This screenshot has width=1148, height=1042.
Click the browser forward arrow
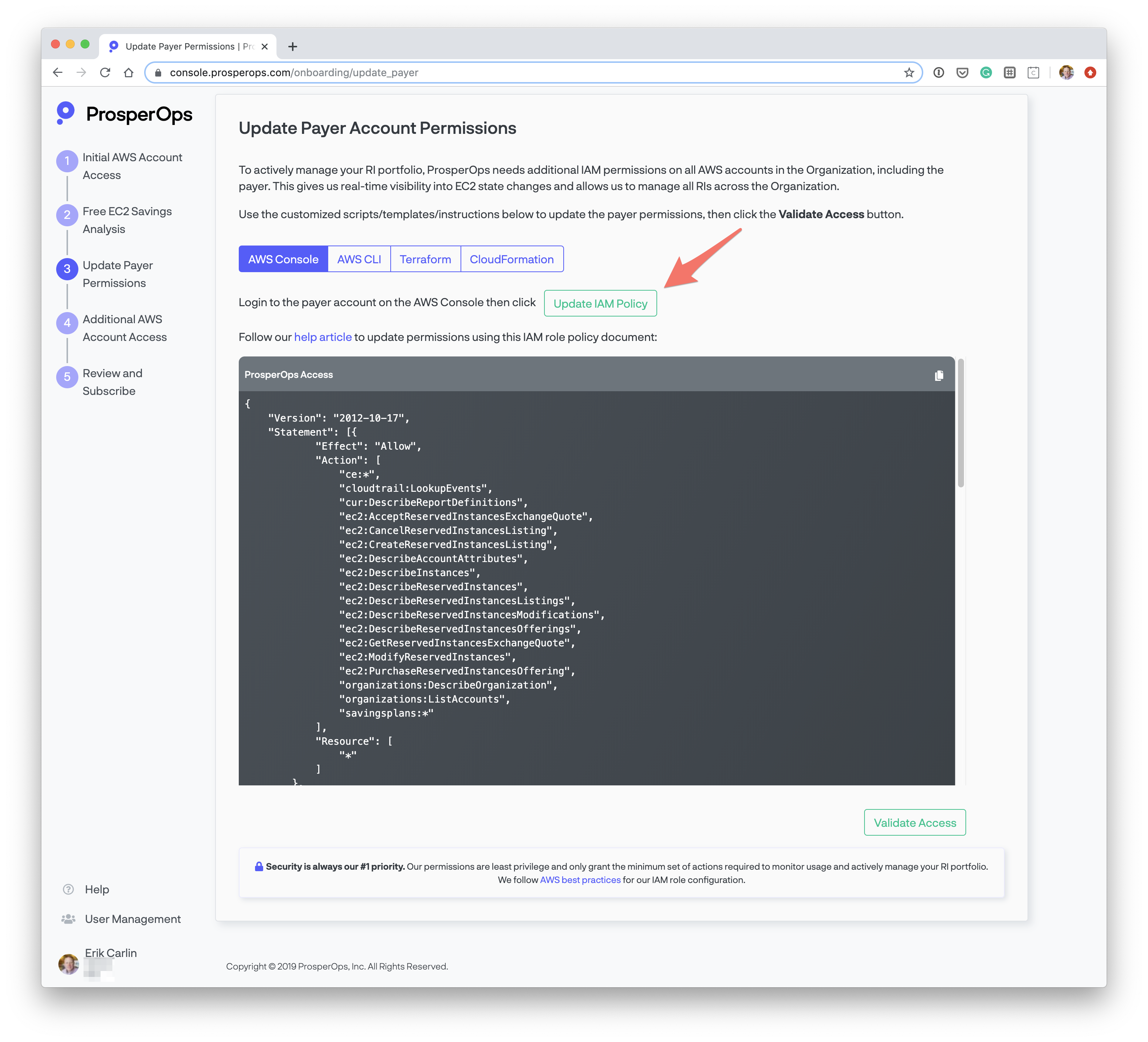point(81,72)
